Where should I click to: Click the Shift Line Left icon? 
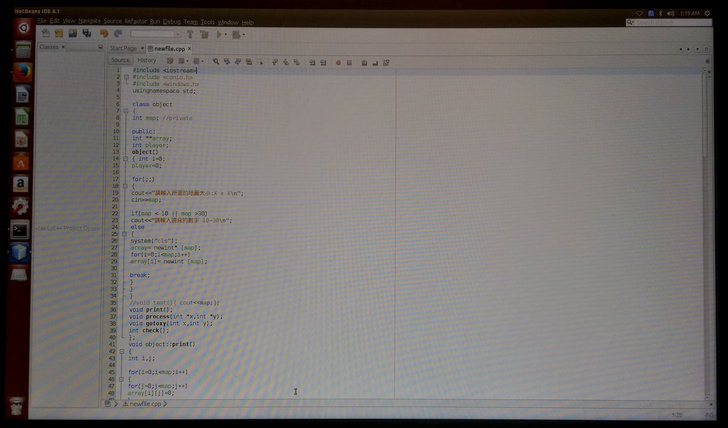tap(312, 62)
